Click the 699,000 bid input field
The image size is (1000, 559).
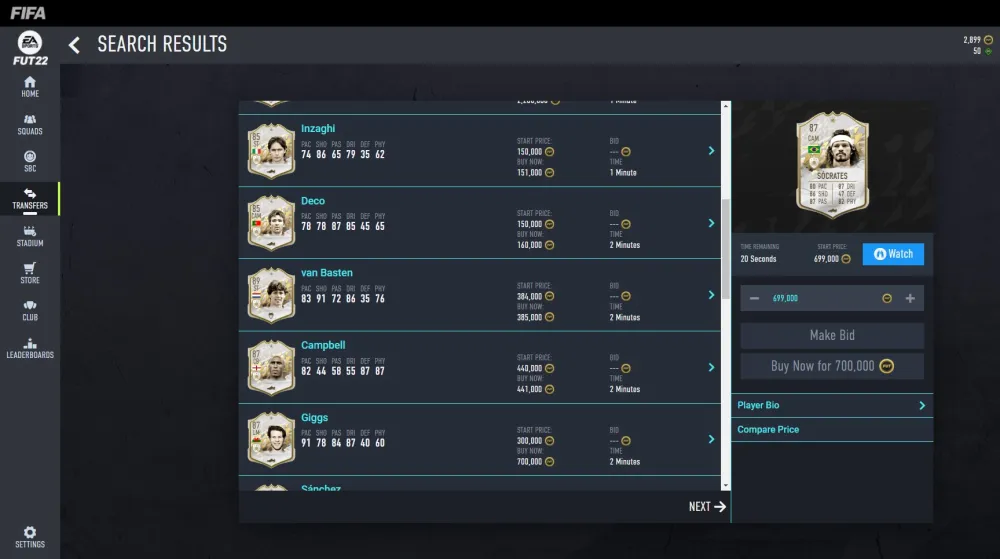pyautogui.click(x=832, y=298)
